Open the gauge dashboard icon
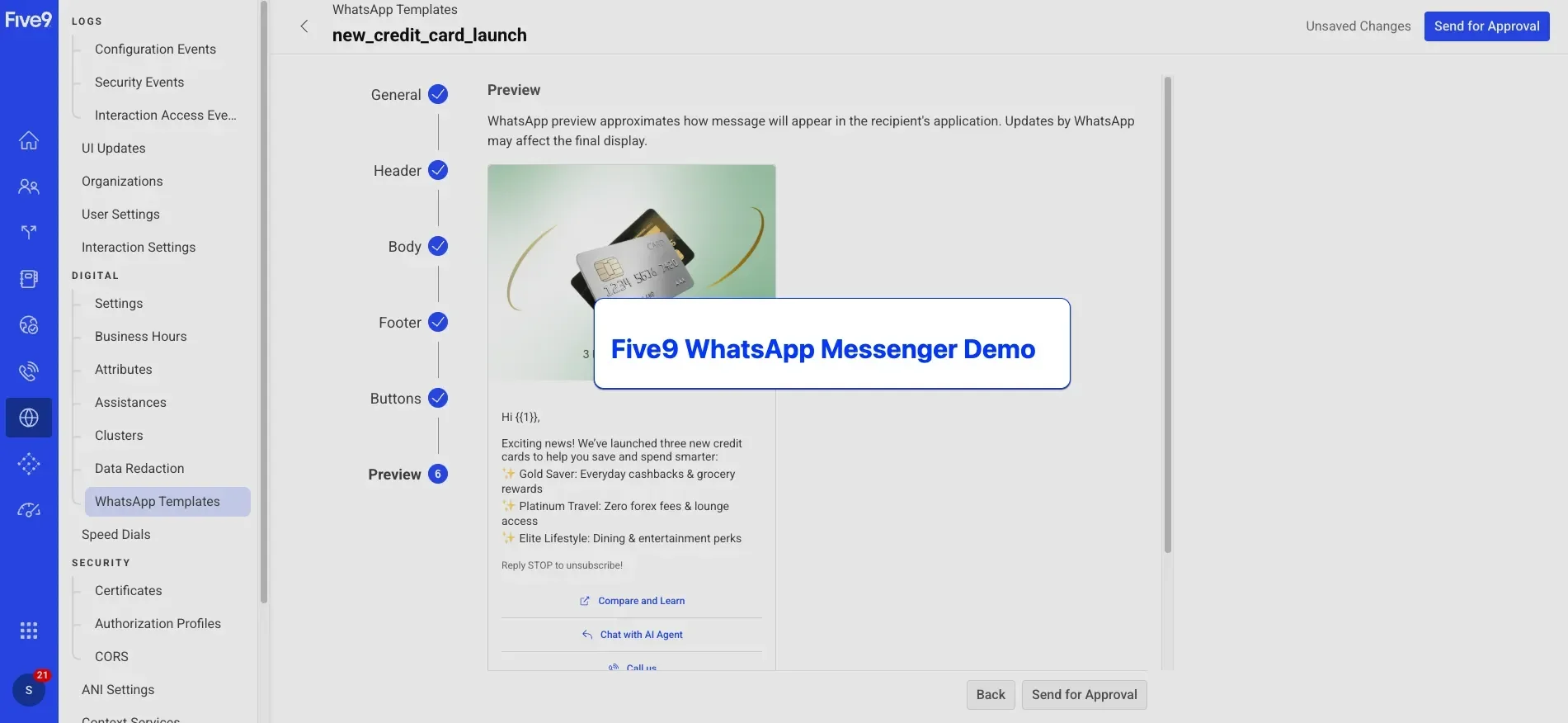The height and width of the screenshot is (723, 1568). click(29, 510)
